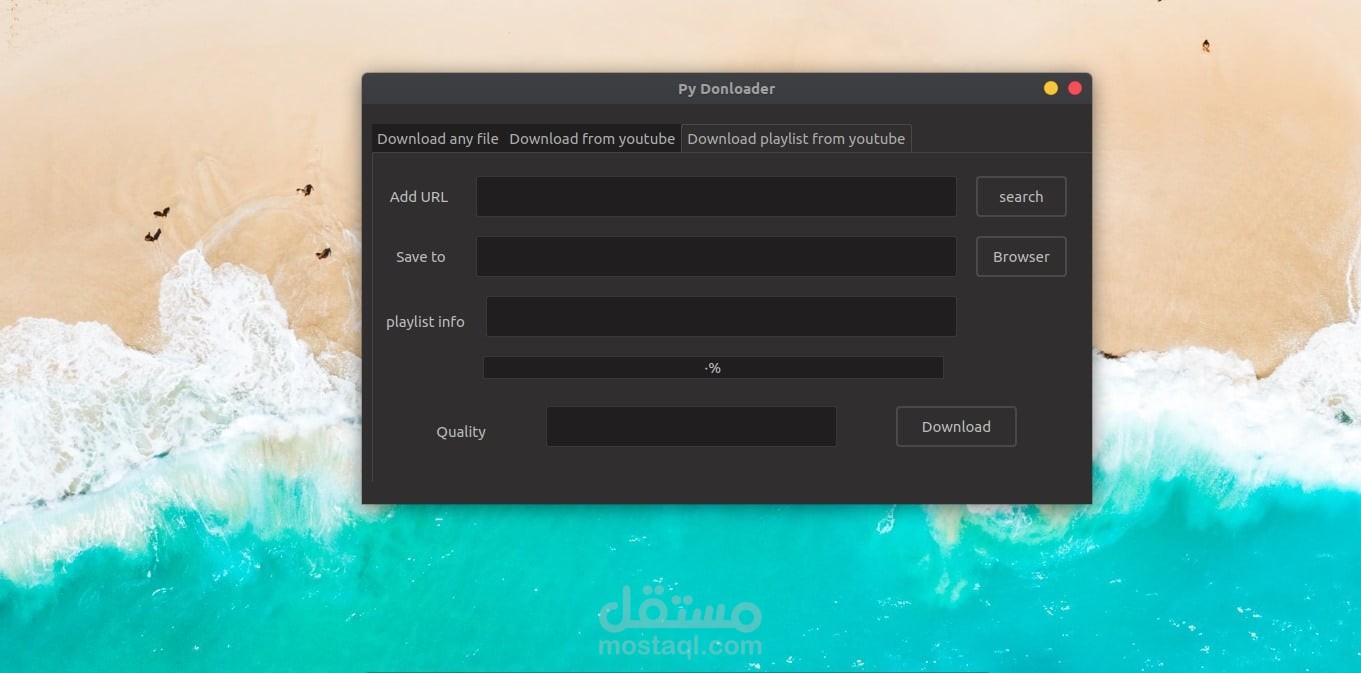Screen dimensions: 1361x673
Task: Open the Download from youtube tab
Action: 592,139
